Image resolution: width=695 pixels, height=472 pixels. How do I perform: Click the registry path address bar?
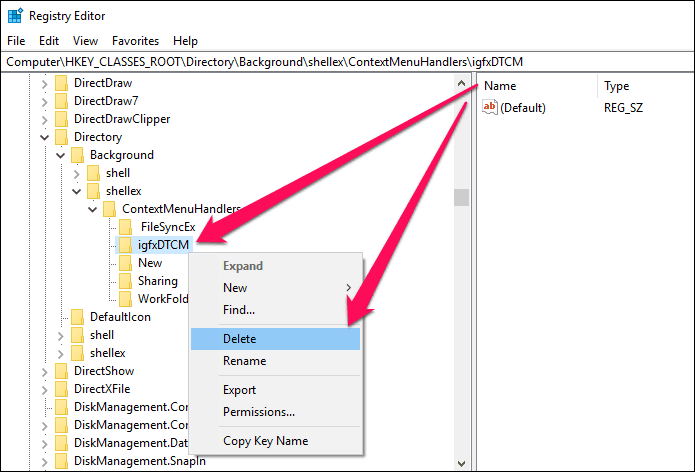(x=348, y=62)
